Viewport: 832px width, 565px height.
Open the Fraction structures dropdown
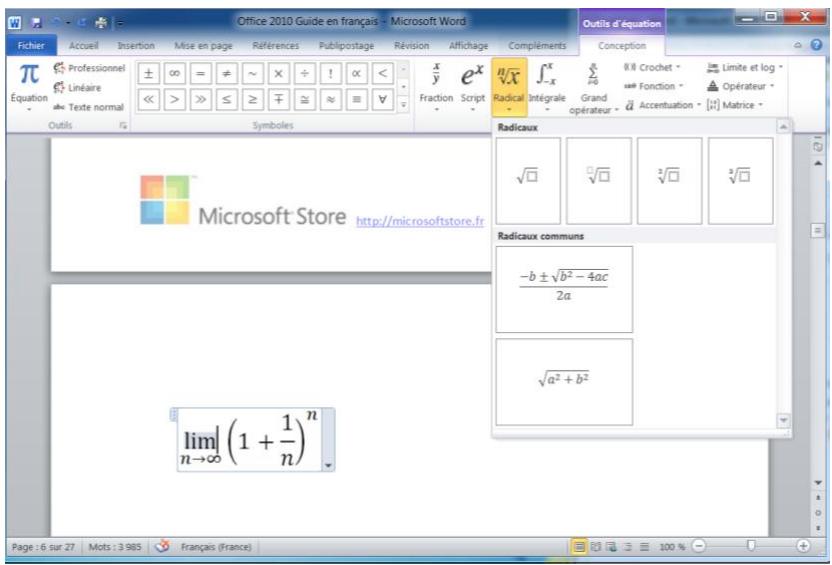click(x=436, y=88)
